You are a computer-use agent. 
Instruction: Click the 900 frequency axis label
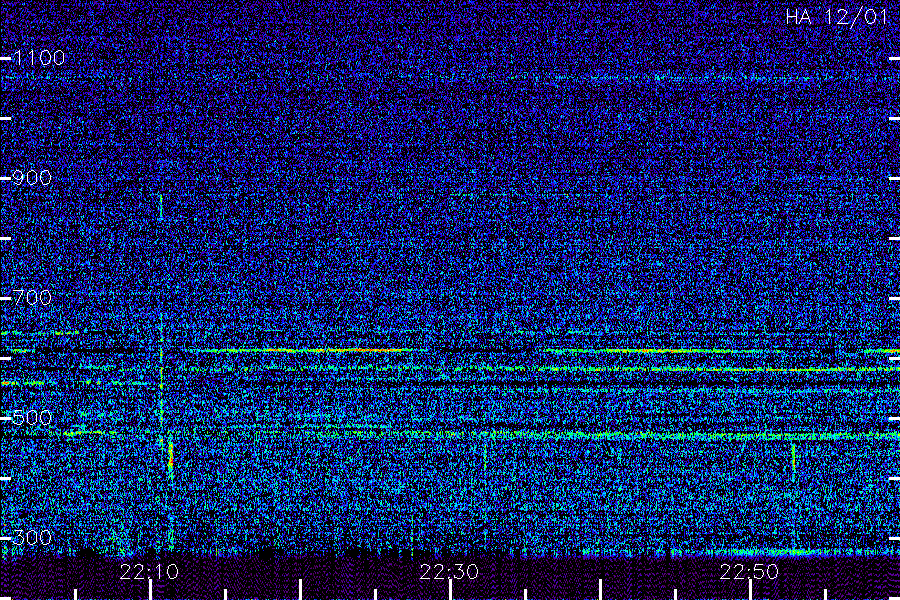(32, 177)
